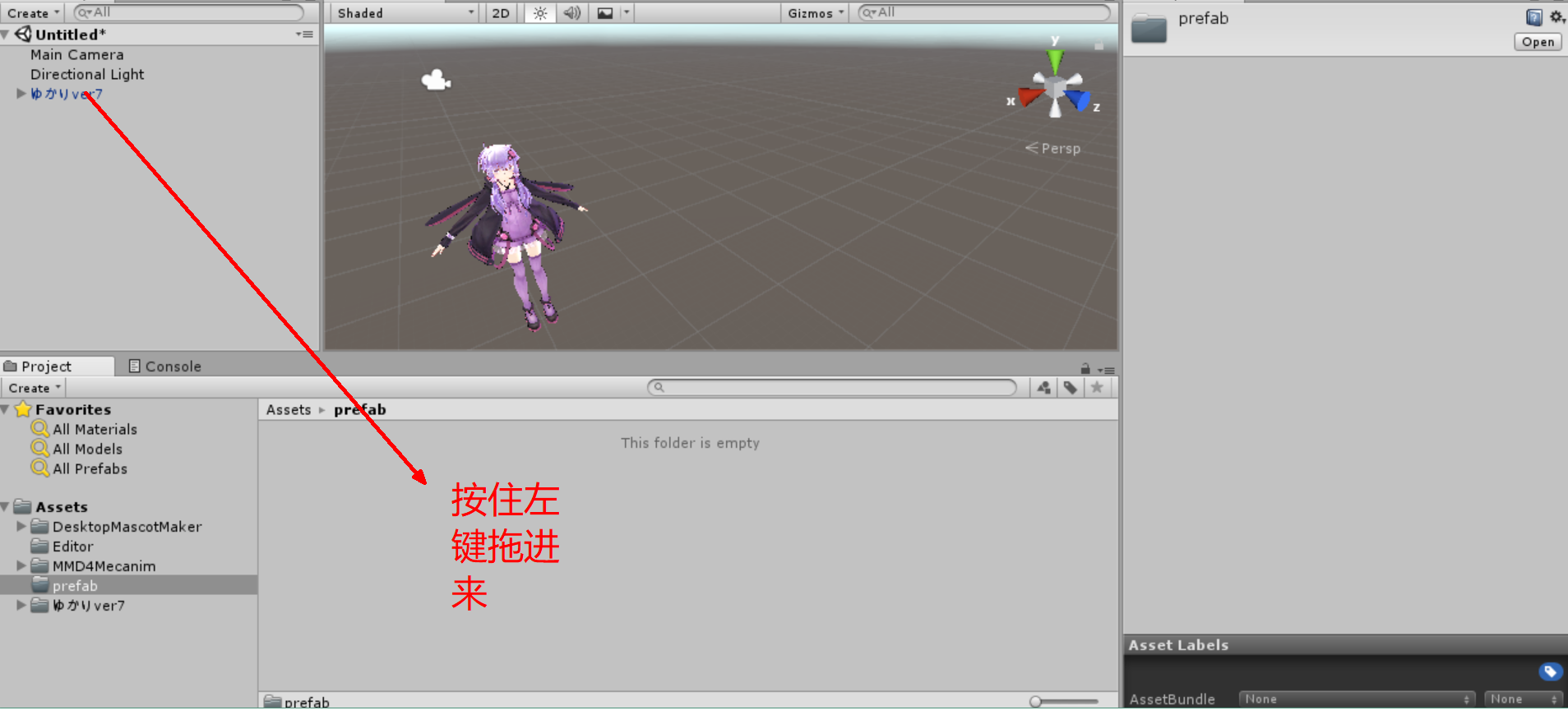Select Main Camera in the hierarchy
1568x715 pixels.
coord(77,54)
